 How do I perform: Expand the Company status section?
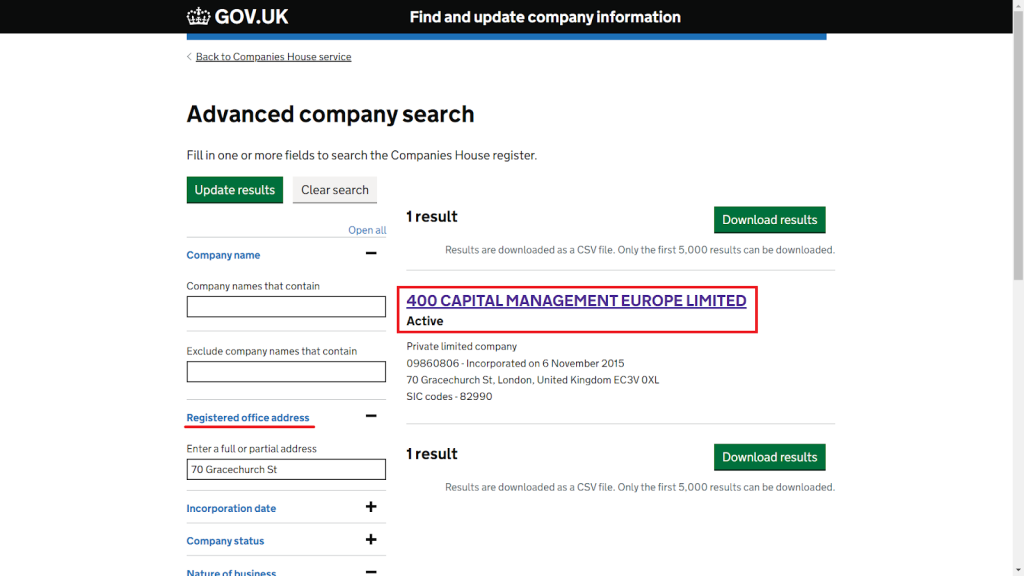click(x=225, y=541)
